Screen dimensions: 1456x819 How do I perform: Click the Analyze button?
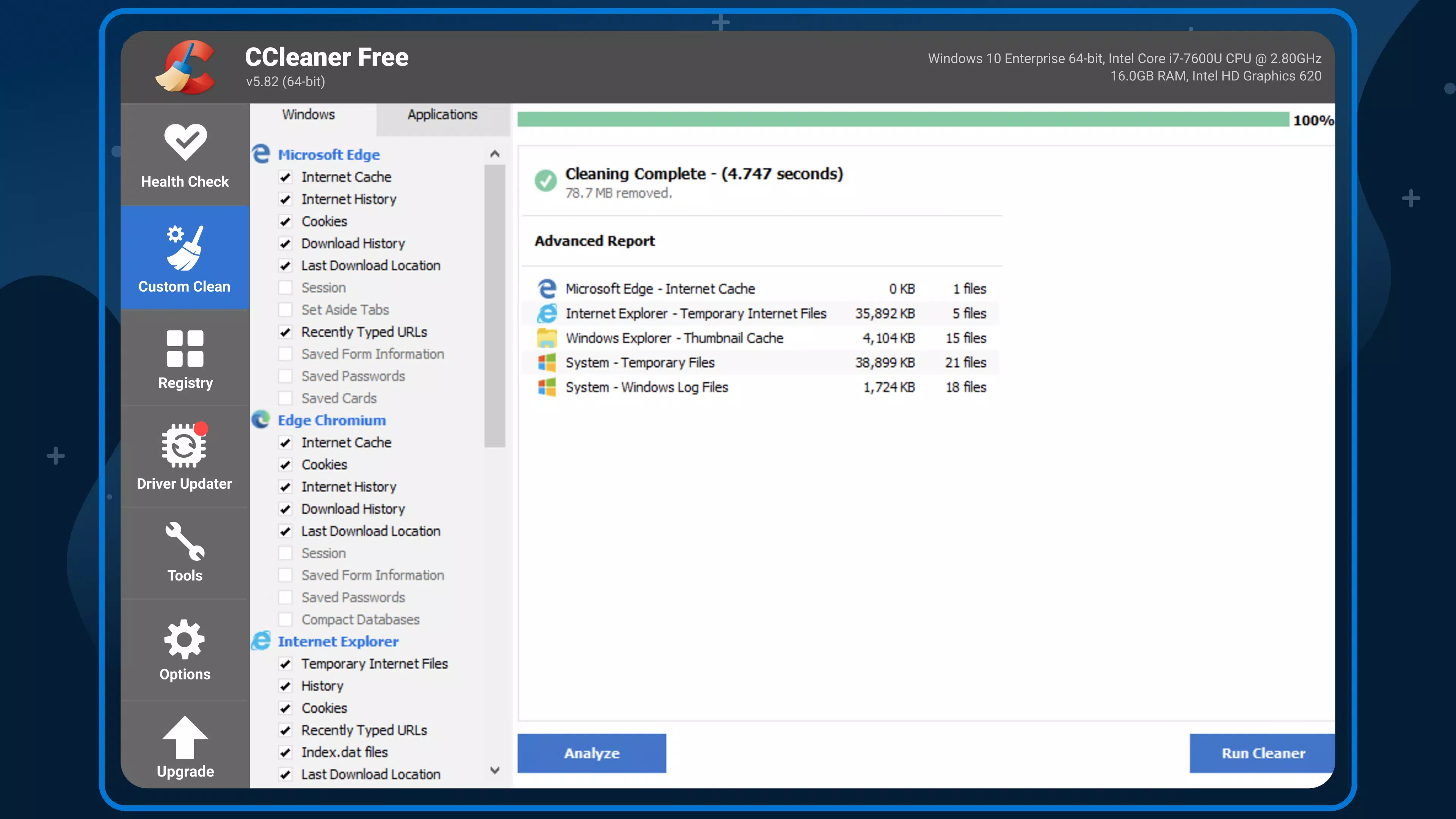(x=591, y=753)
